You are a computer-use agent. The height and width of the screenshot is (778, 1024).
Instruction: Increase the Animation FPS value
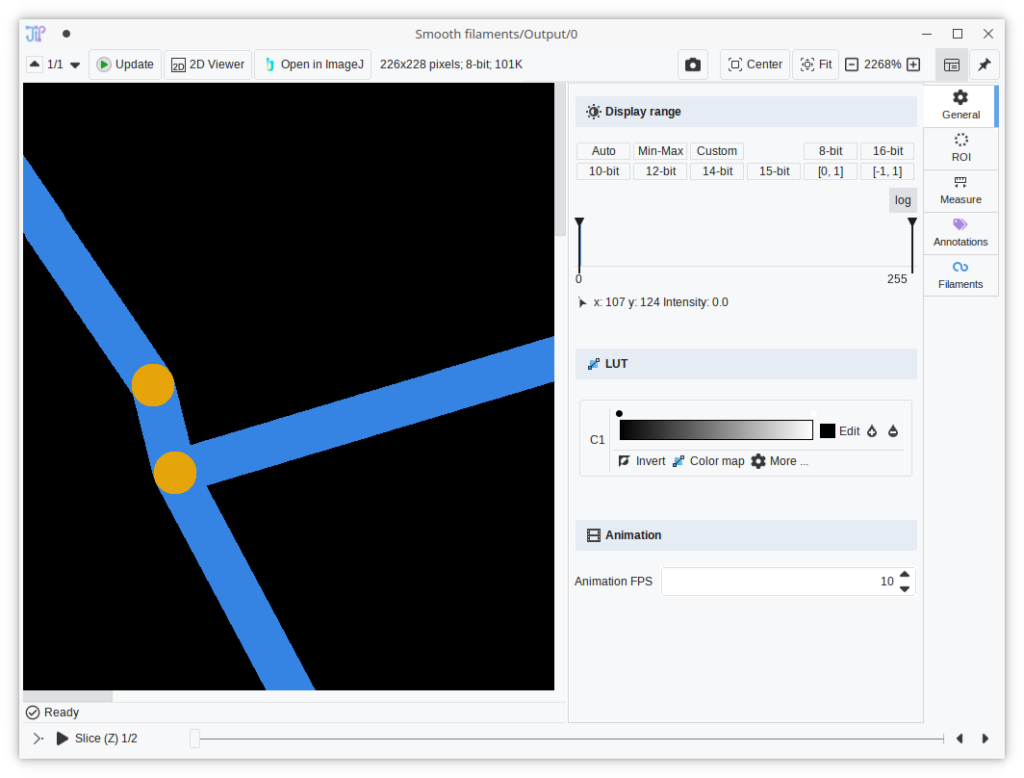905,575
